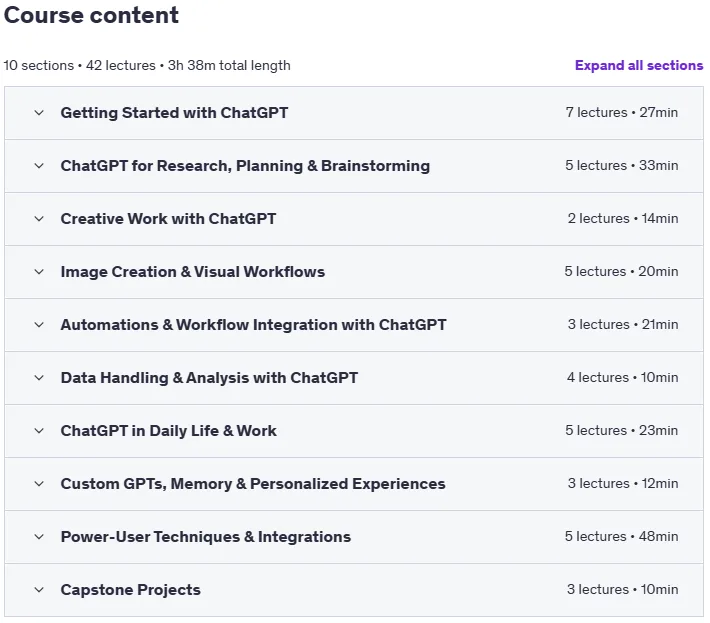Expand chevron for Data Handling & Analysis
The image size is (710, 623).
[39, 378]
